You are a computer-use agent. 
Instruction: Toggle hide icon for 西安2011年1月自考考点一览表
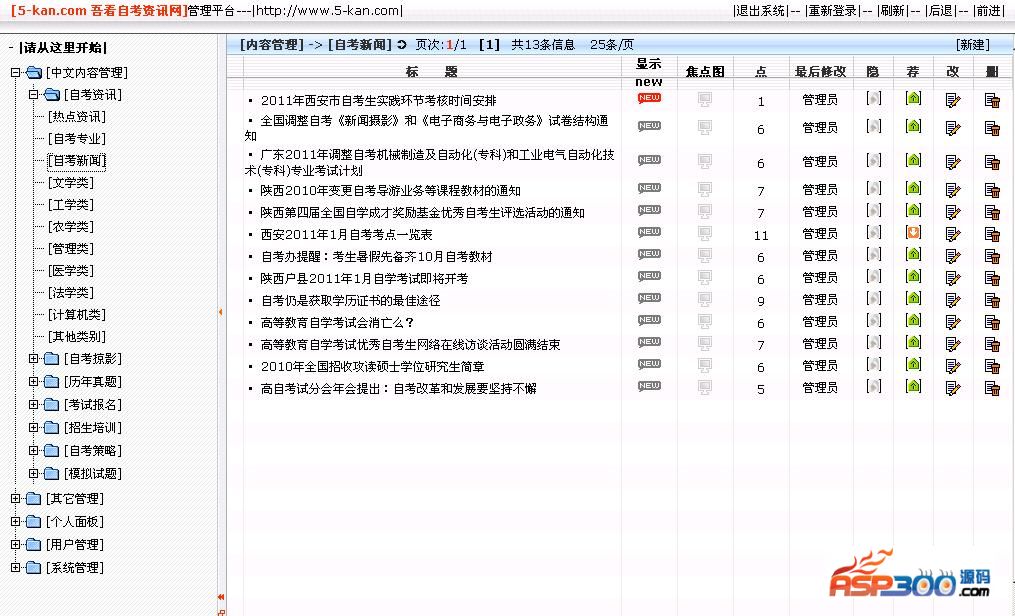[874, 232]
